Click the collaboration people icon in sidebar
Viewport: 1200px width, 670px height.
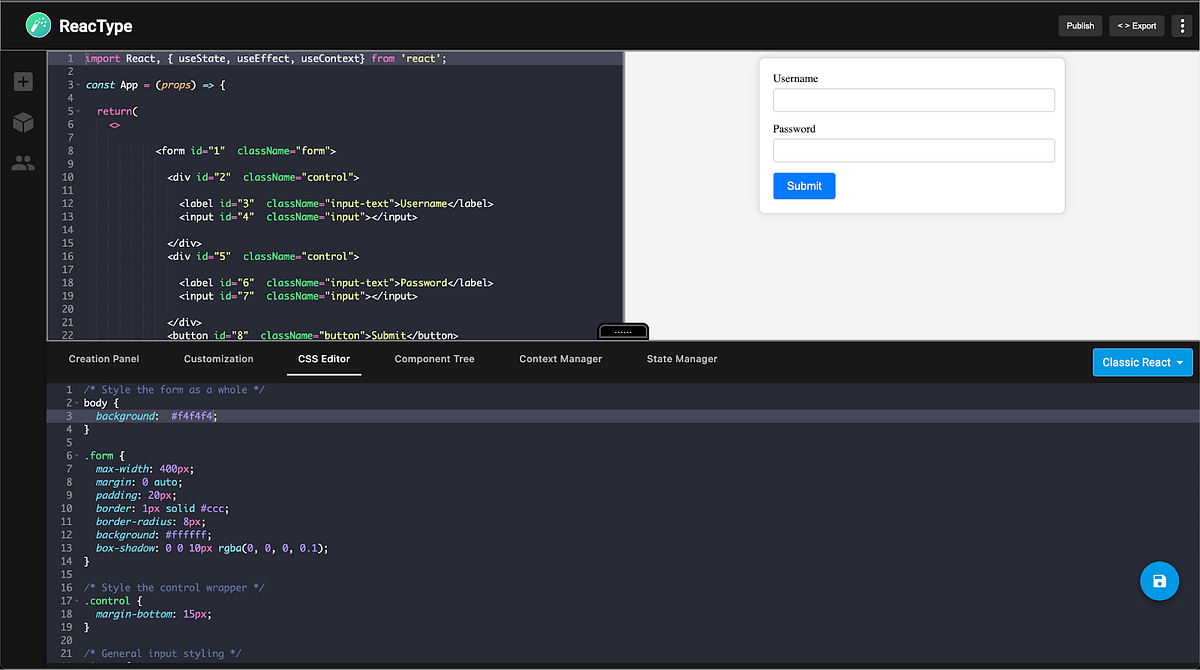(22, 162)
